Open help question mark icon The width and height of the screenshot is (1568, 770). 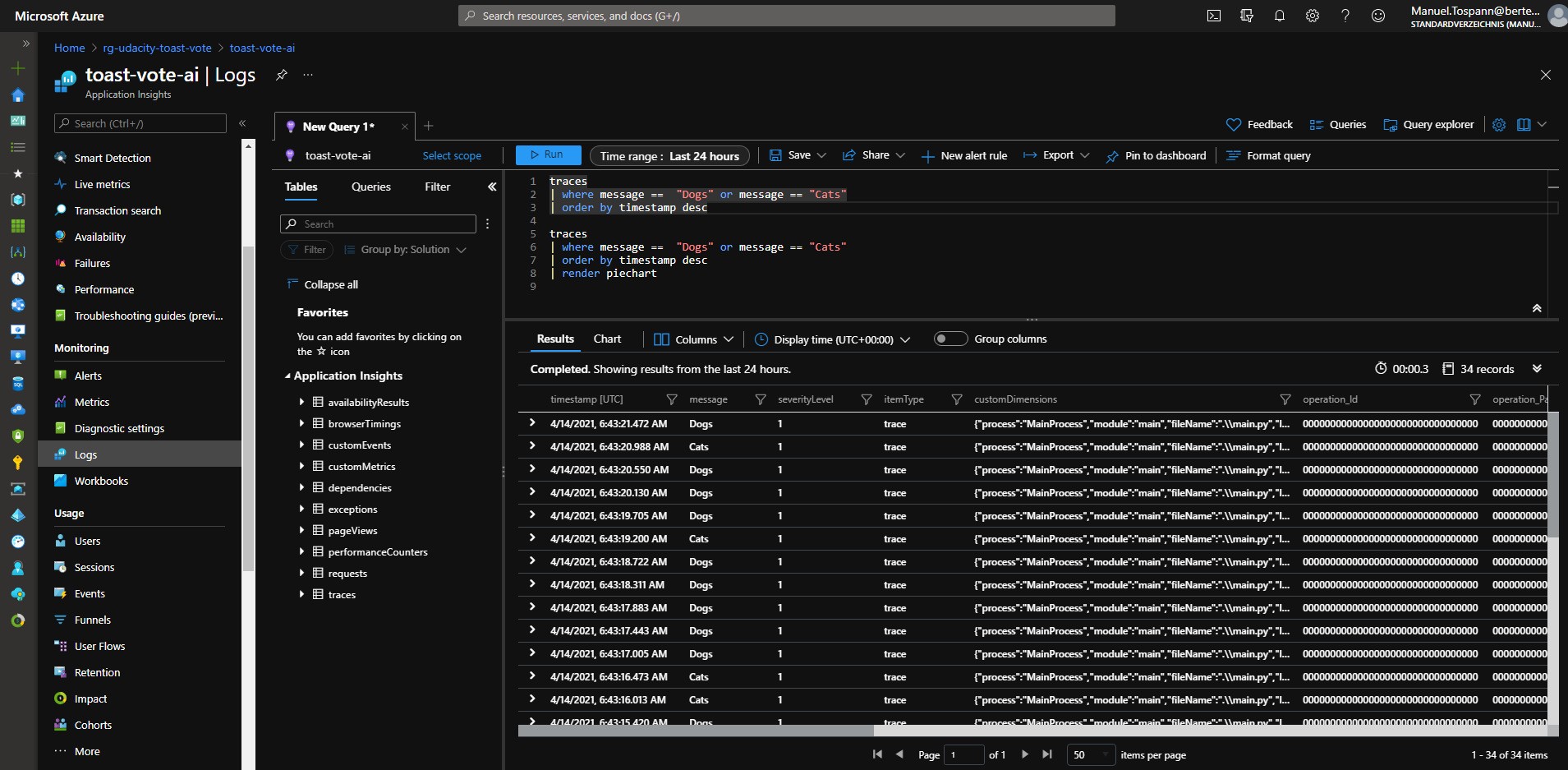pos(1345,16)
